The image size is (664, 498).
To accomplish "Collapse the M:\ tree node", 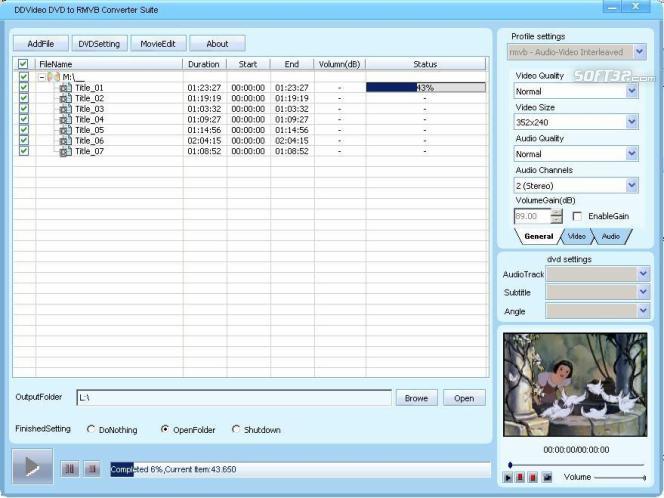I will [42, 77].
